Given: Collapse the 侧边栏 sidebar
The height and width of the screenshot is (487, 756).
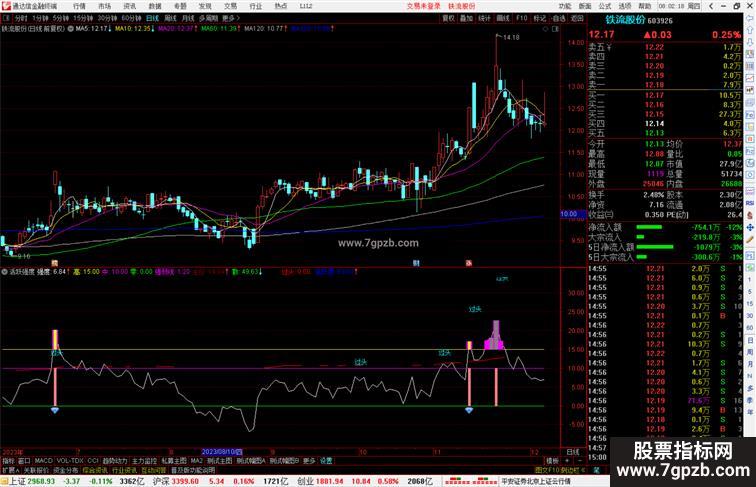Looking at the screenshot, I should 573,470.
